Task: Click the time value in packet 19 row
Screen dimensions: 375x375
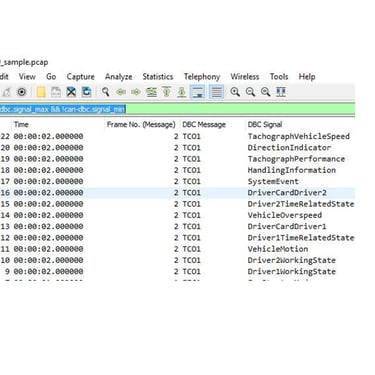Action: click(48, 159)
